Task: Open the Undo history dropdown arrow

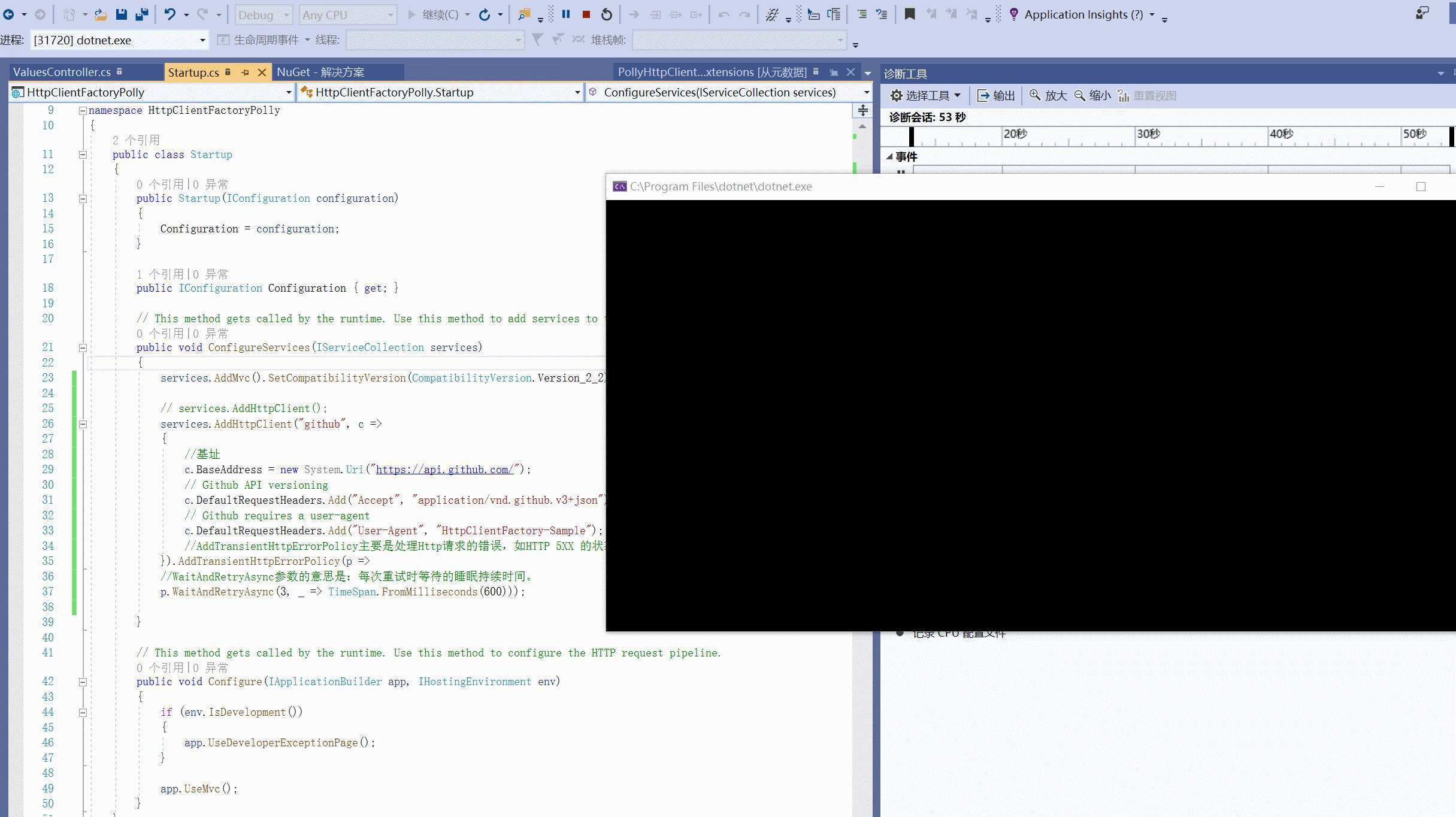Action: [186, 14]
